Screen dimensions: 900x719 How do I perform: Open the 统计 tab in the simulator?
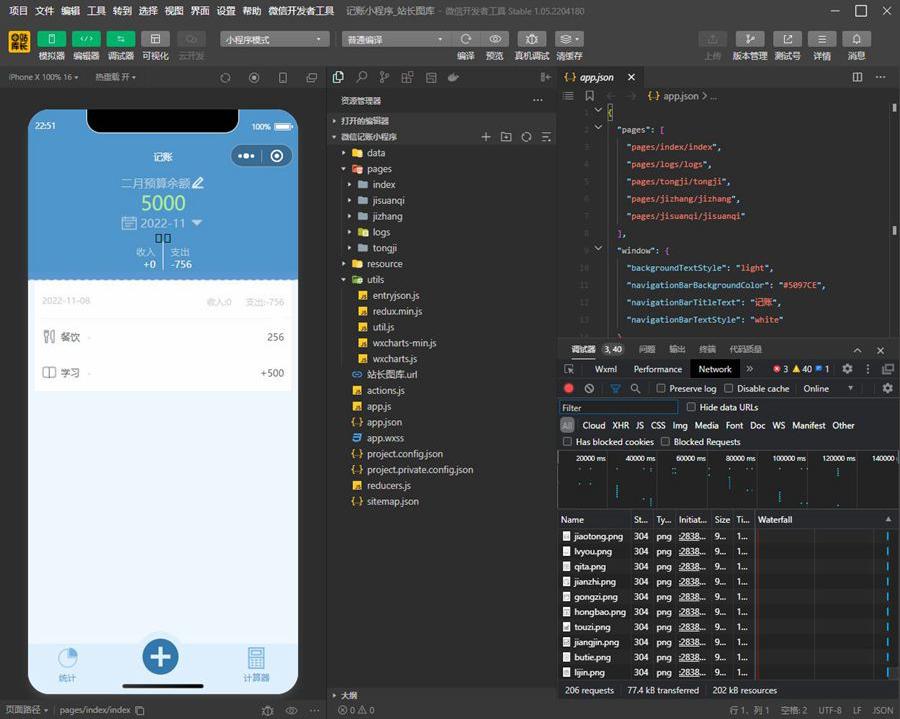pyautogui.click(x=68, y=664)
